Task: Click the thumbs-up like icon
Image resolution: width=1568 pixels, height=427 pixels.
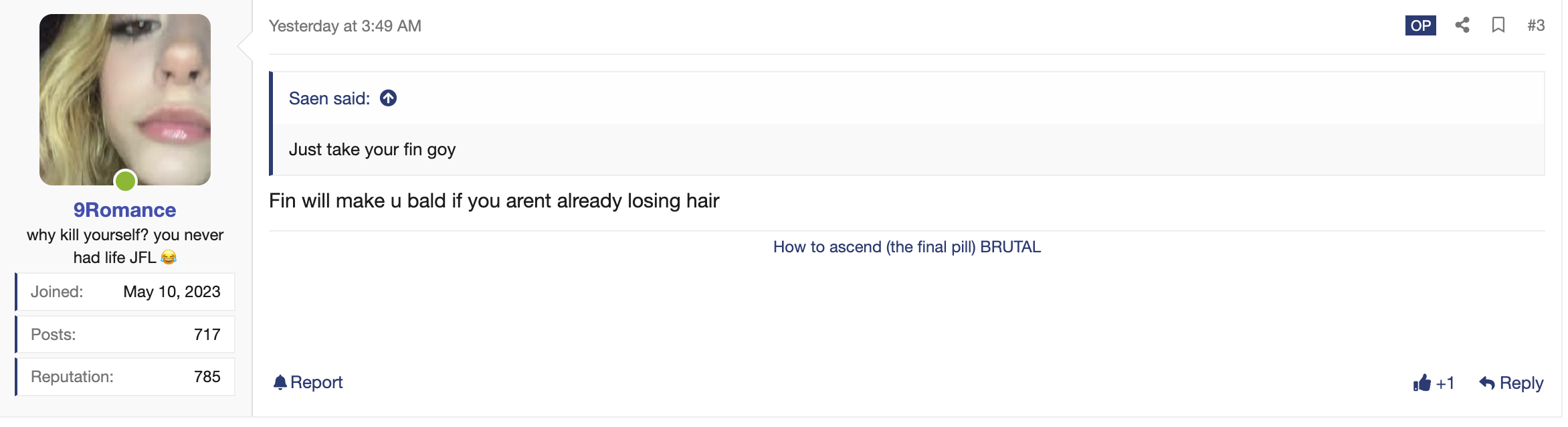Action: (x=1422, y=383)
